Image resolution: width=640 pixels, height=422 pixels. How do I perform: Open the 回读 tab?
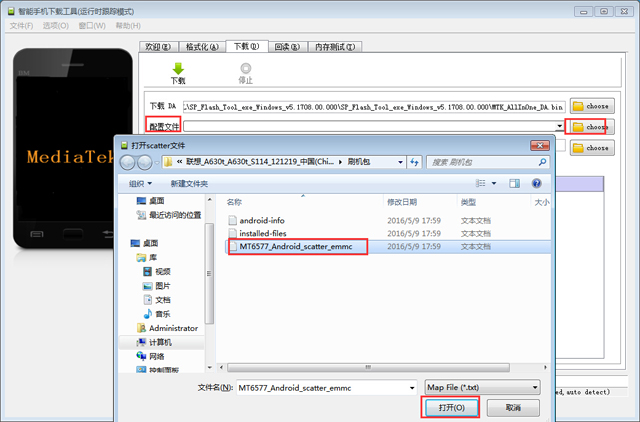coord(287,47)
